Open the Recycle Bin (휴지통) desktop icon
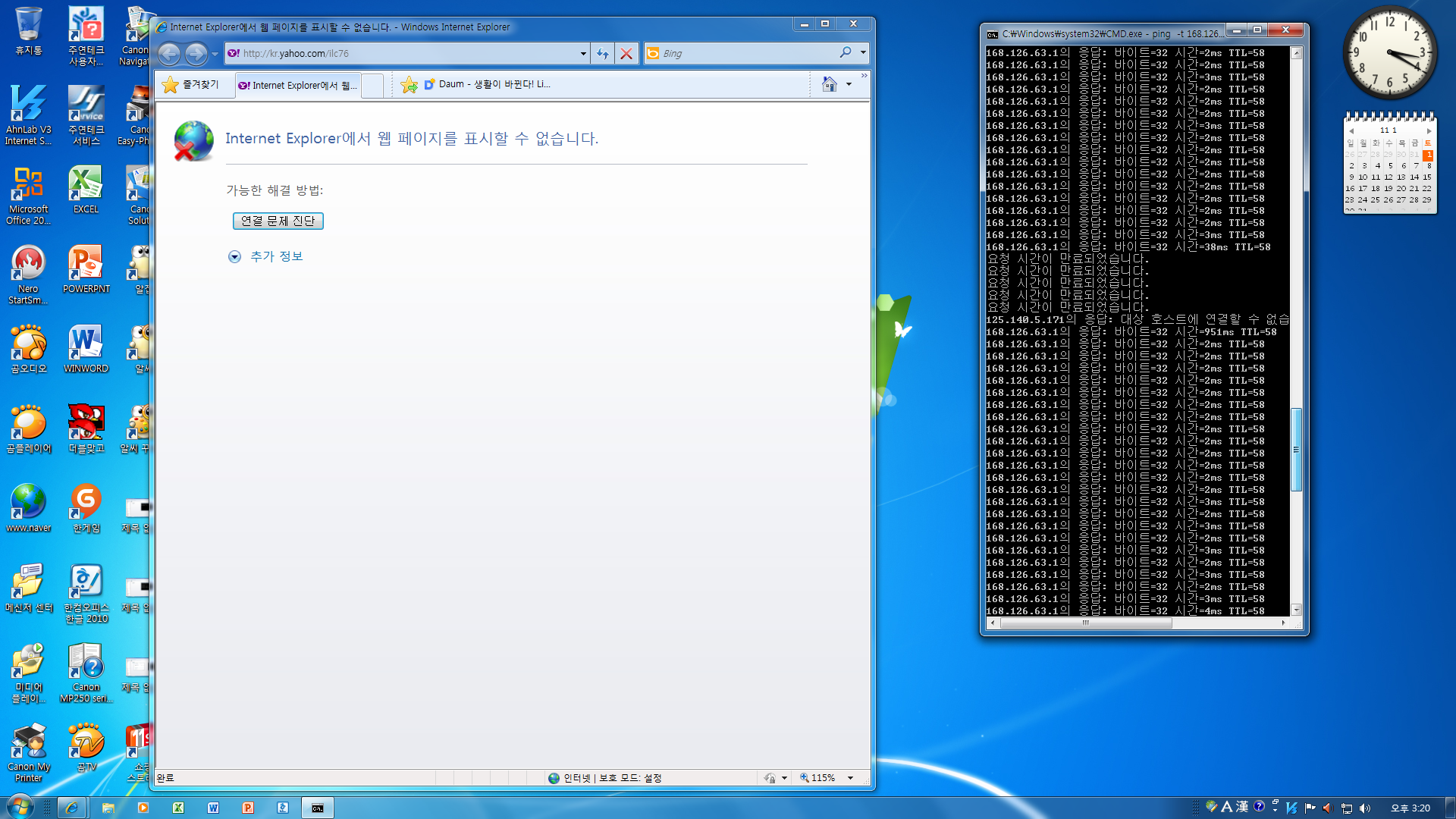 point(29,31)
